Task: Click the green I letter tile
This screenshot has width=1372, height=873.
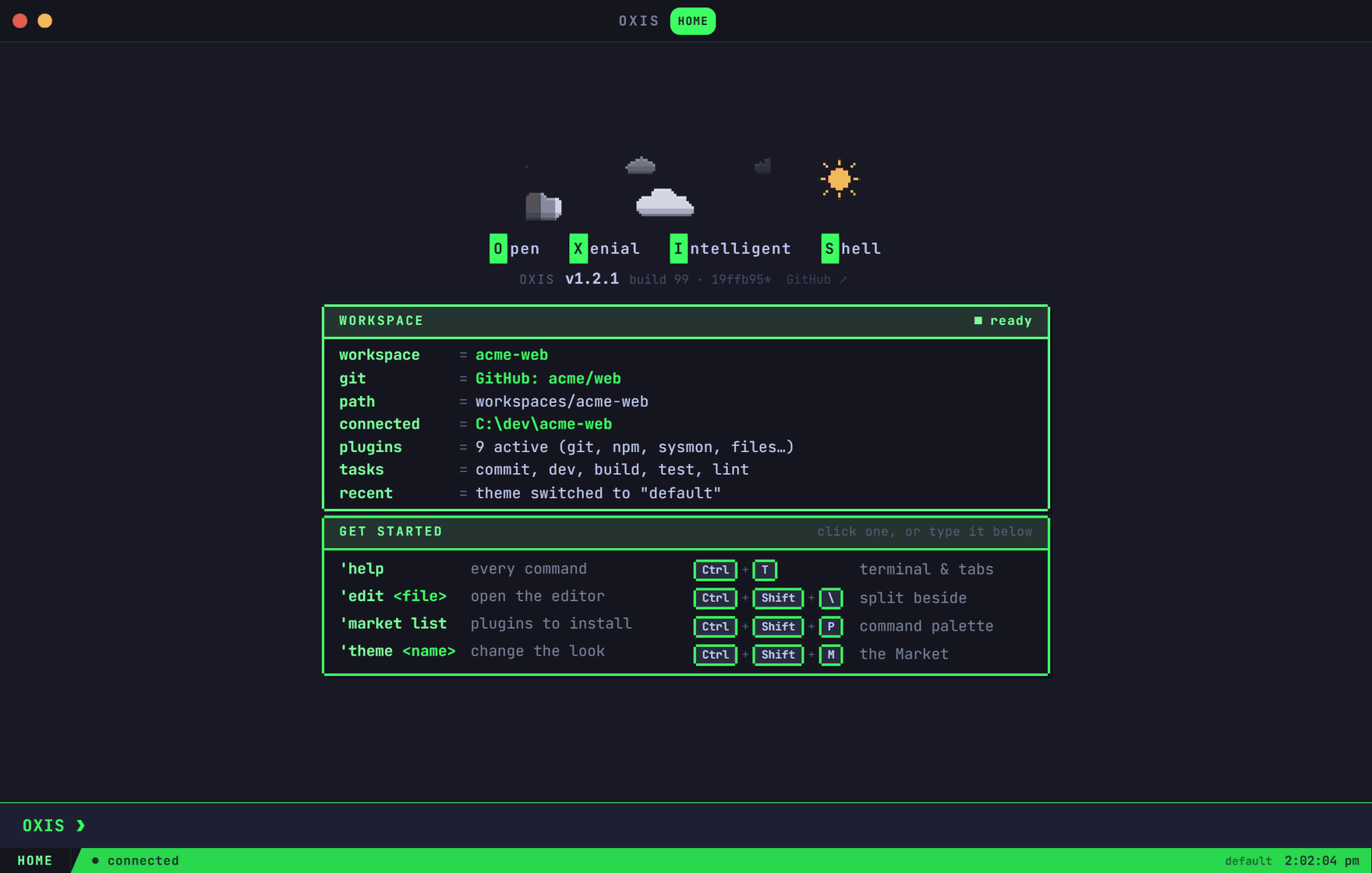Action: (x=678, y=249)
